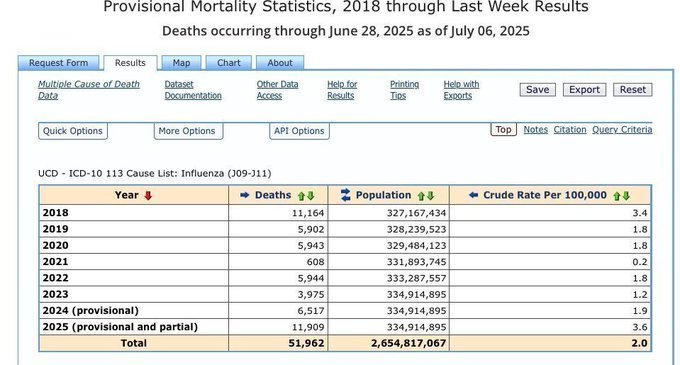Select the 2024 (provisional) row label
Viewport: 680px width, 365px height.
[x=91, y=311]
